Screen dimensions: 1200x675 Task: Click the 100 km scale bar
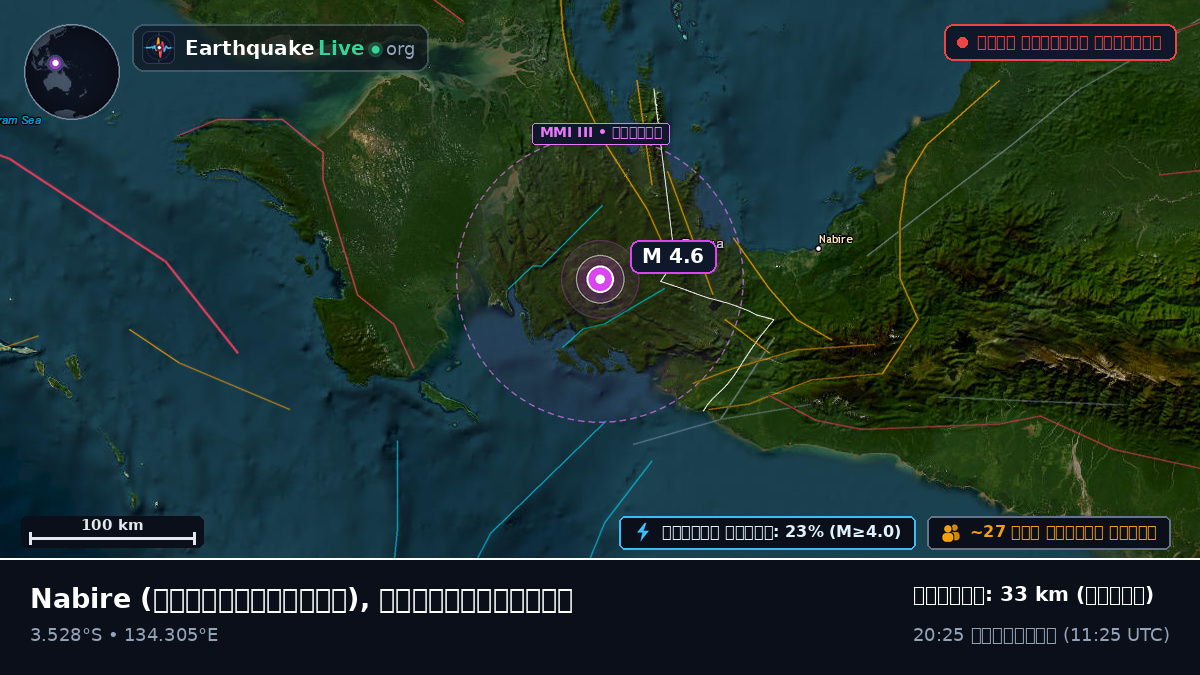coord(112,531)
